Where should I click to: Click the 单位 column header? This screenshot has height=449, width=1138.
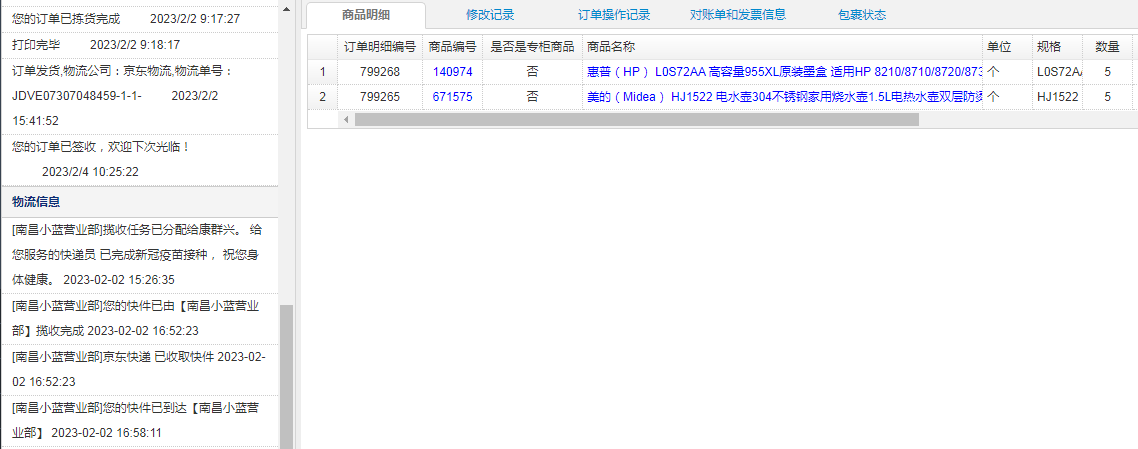coord(1008,47)
